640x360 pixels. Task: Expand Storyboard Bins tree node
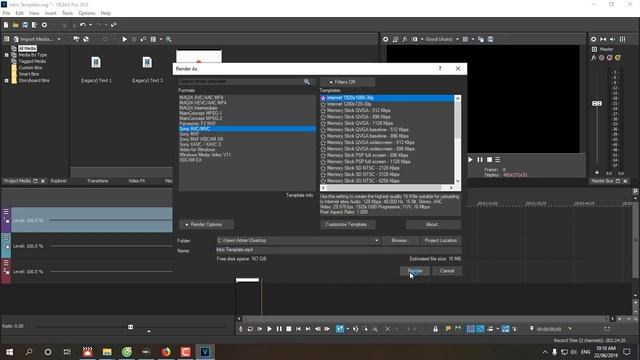pos(7,80)
